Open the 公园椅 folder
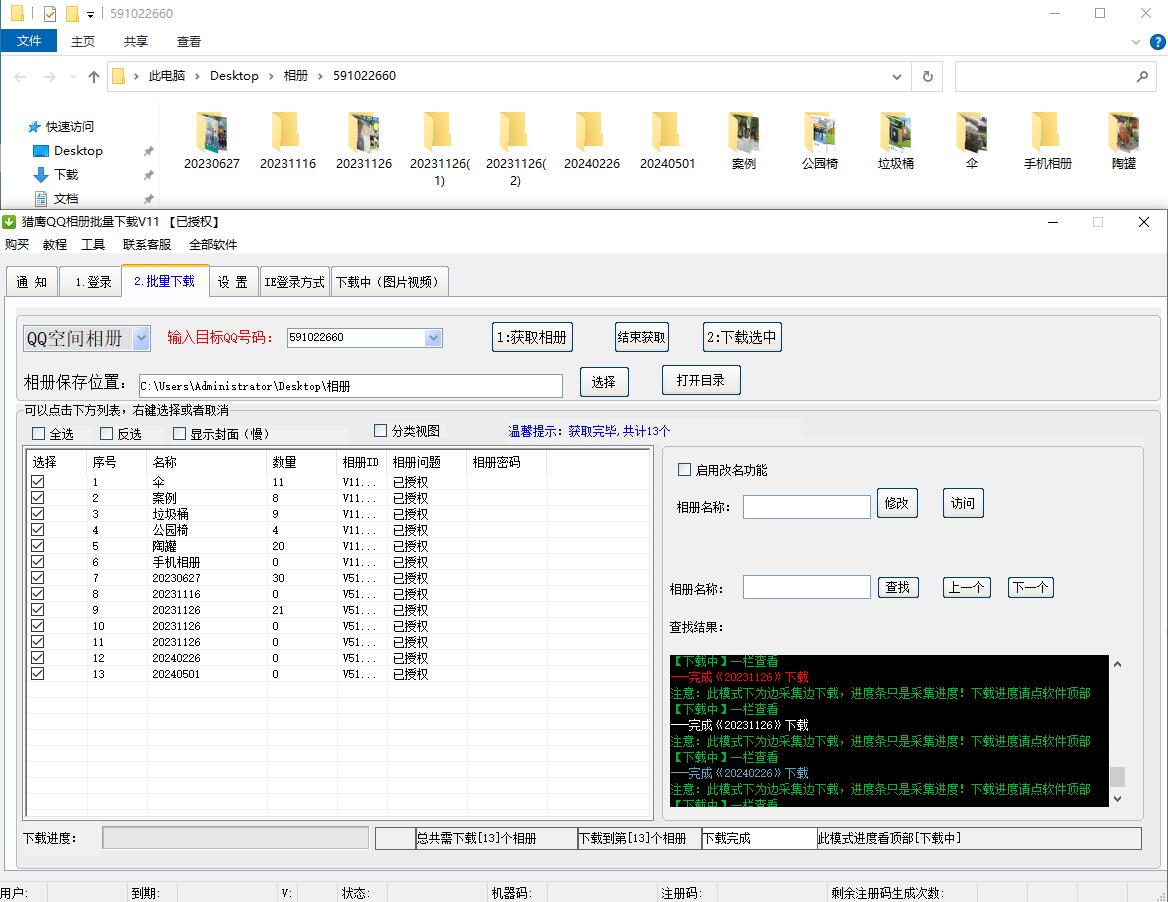Viewport: 1168px width, 902px height. [x=819, y=141]
